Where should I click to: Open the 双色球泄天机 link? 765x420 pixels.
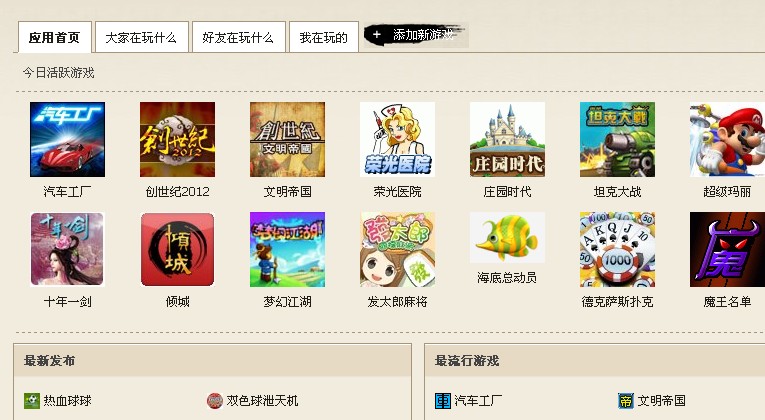(262, 401)
